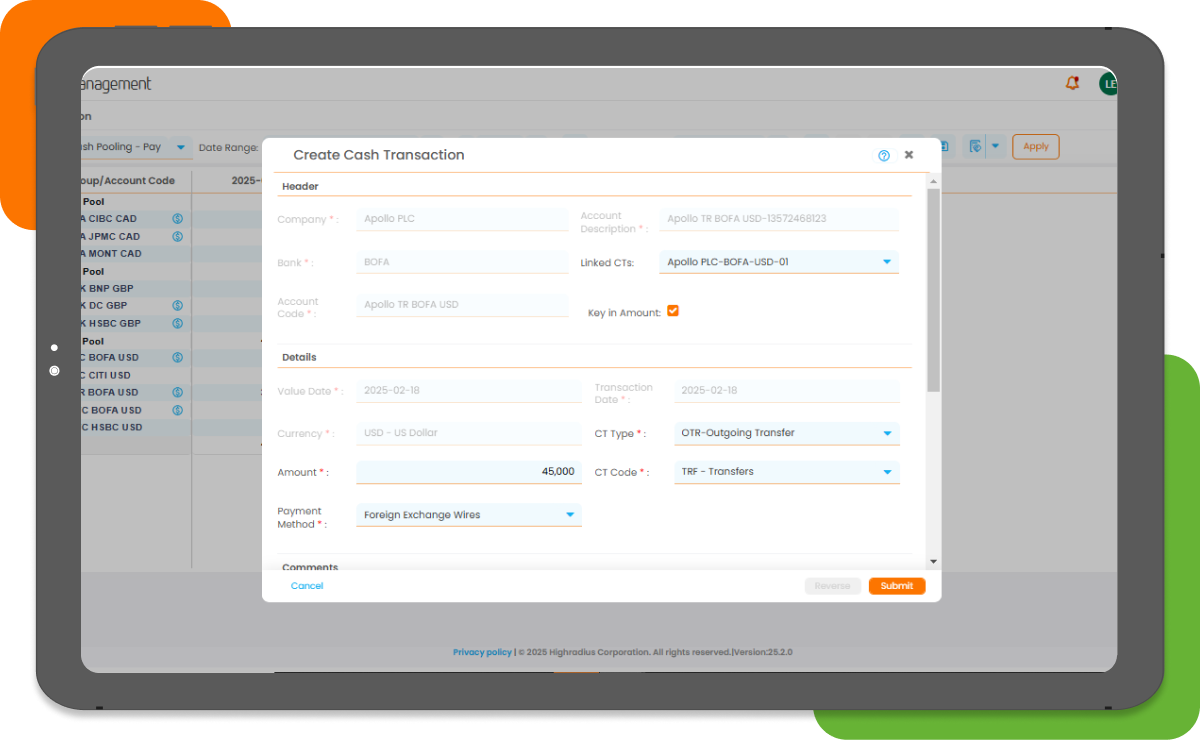Expand the arrow next to the tagged document icon
The height and width of the screenshot is (740, 1200).
(996, 147)
